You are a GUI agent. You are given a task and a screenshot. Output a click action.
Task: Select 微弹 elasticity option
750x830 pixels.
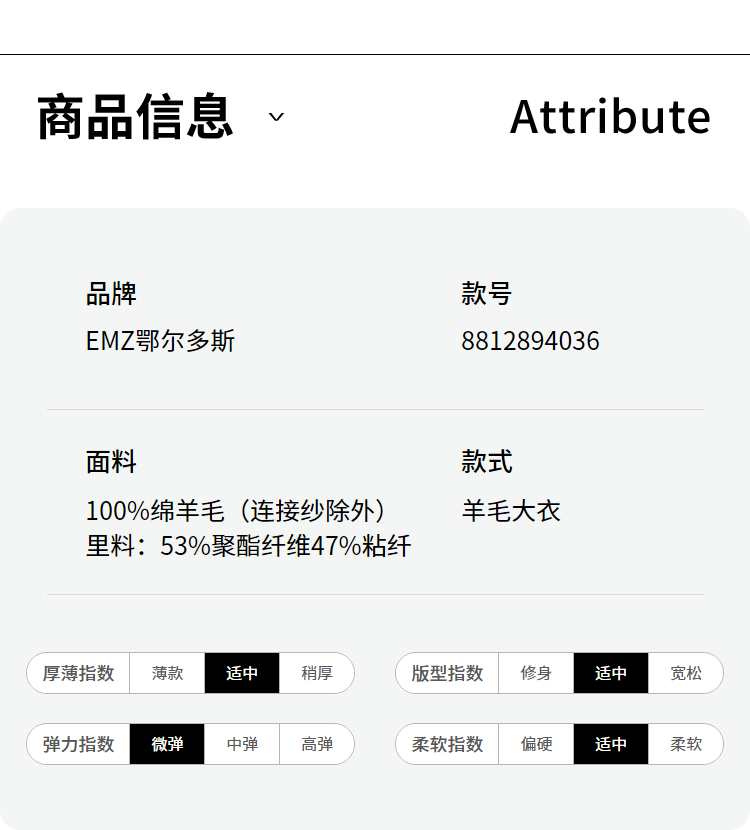click(x=167, y=744)
